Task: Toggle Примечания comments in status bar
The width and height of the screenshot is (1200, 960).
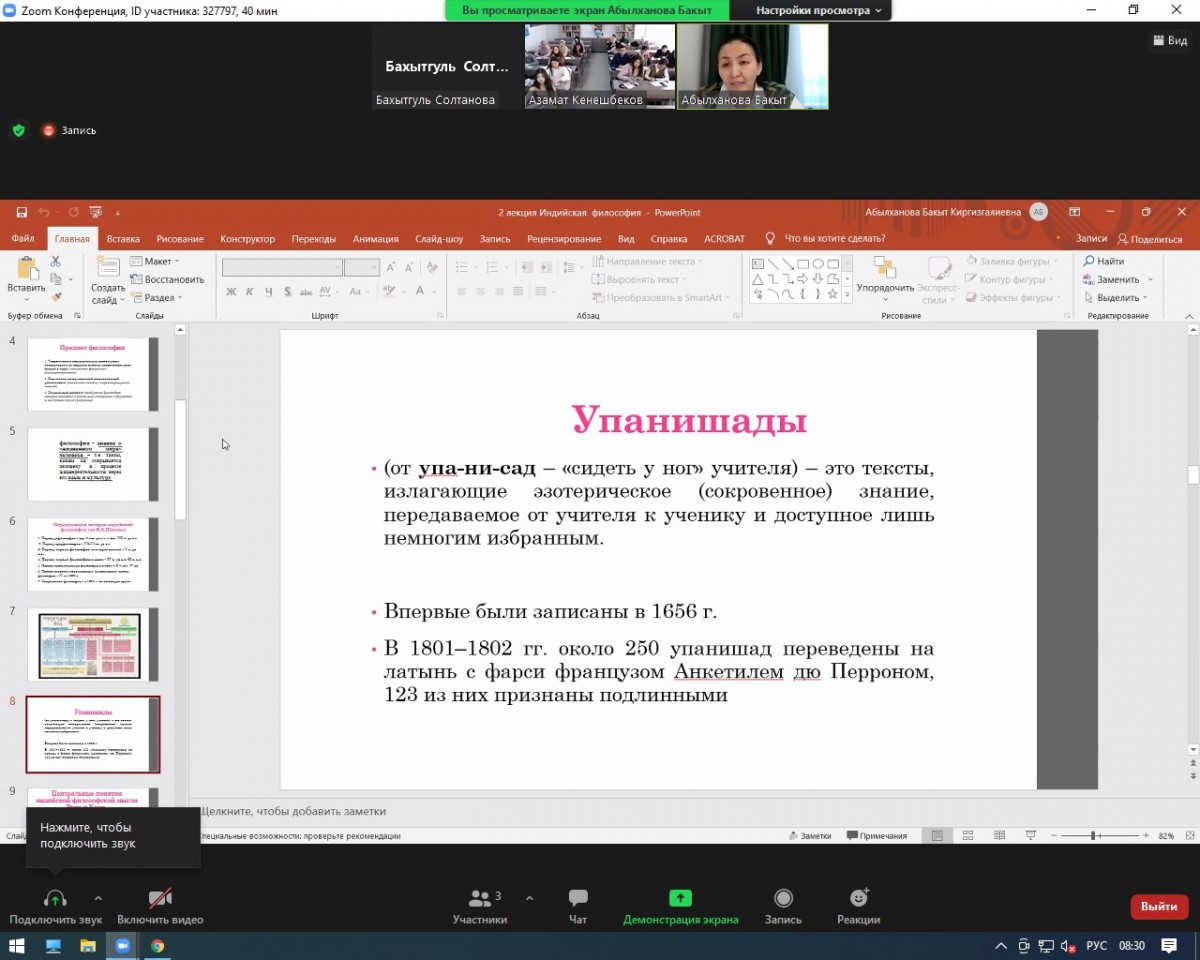Action: pos(877,836)
